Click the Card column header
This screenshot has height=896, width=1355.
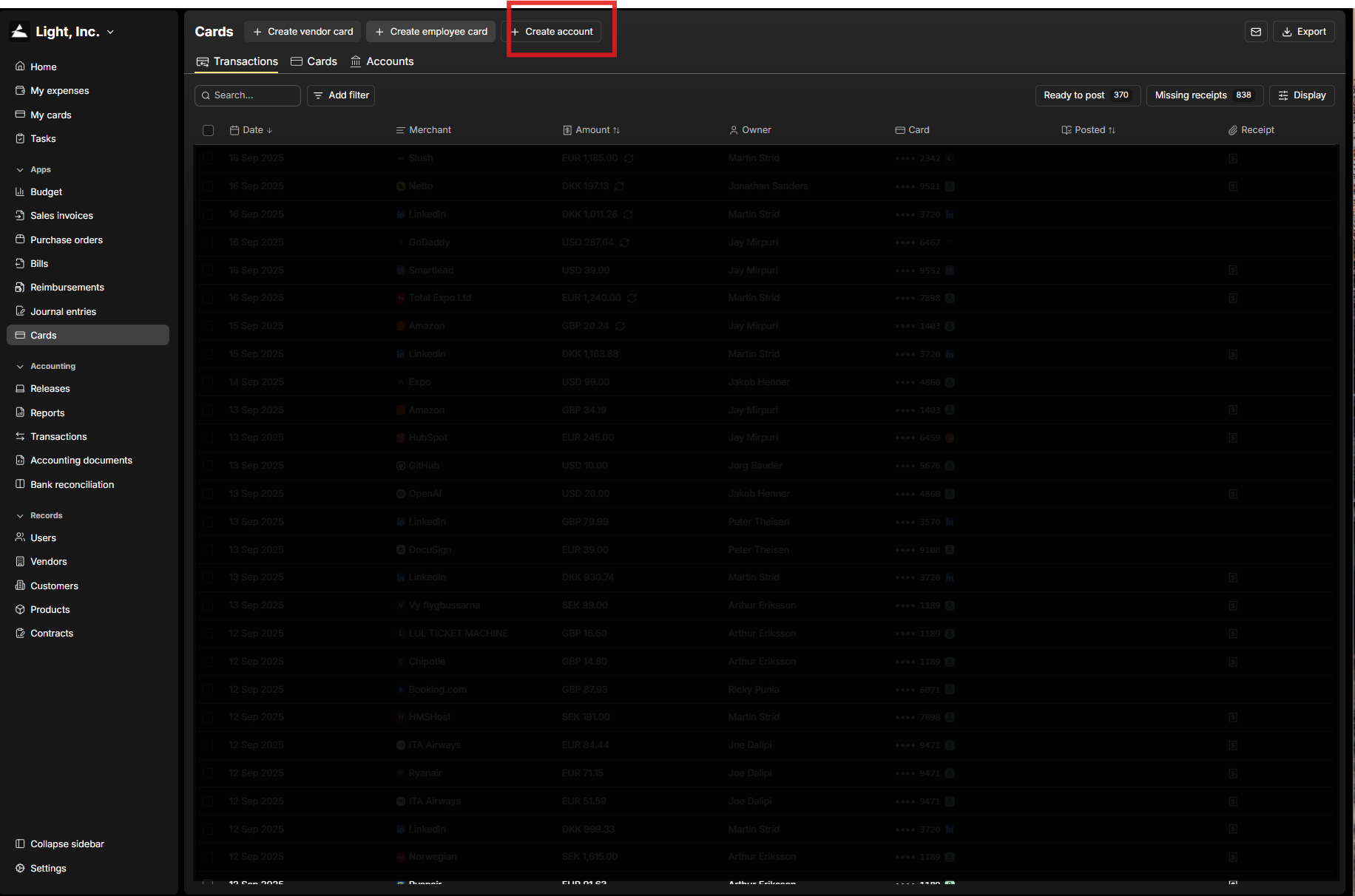(912, 130)
